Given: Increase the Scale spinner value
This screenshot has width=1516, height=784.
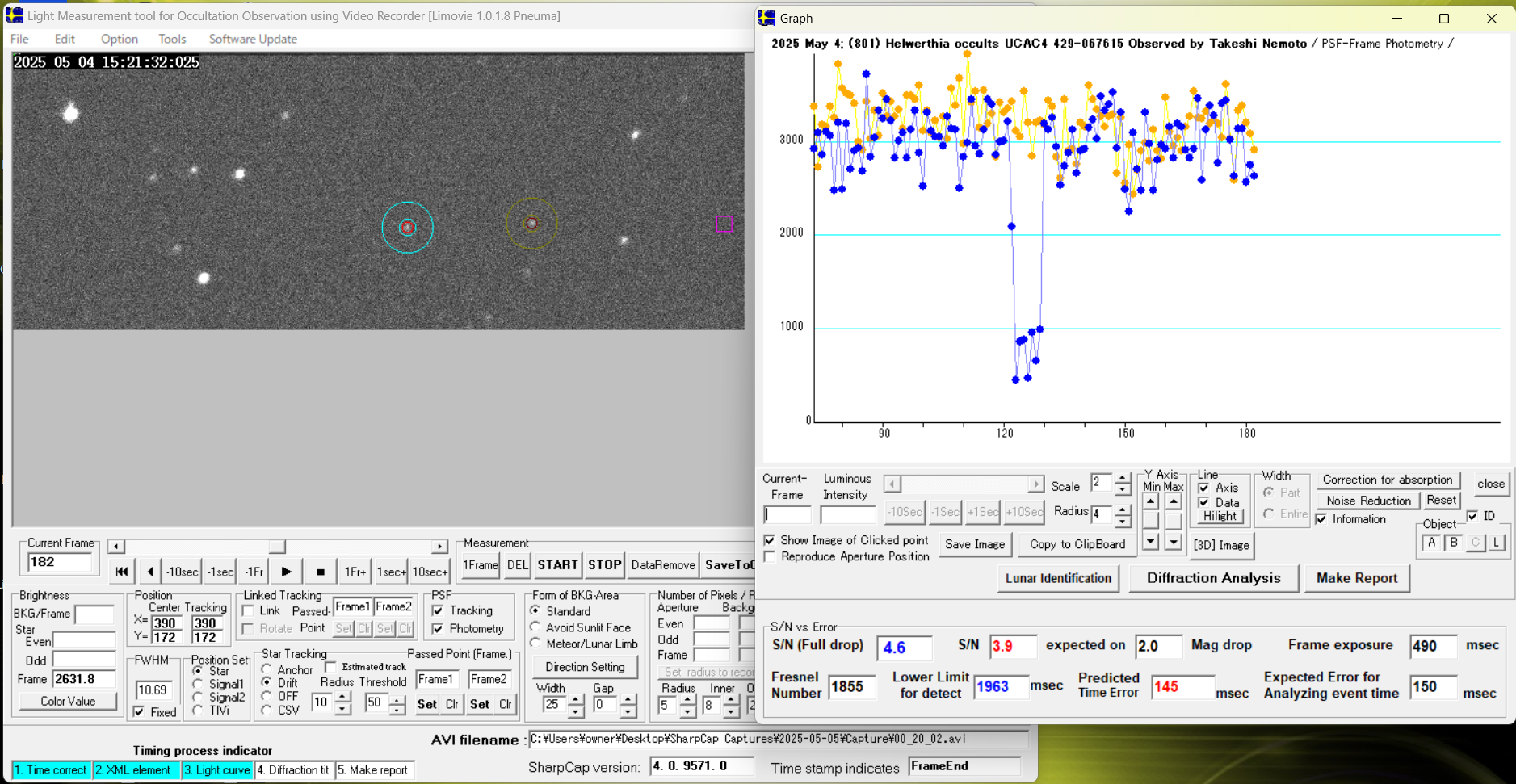Looking at the screenshot, I should [x=1122, y=479].
